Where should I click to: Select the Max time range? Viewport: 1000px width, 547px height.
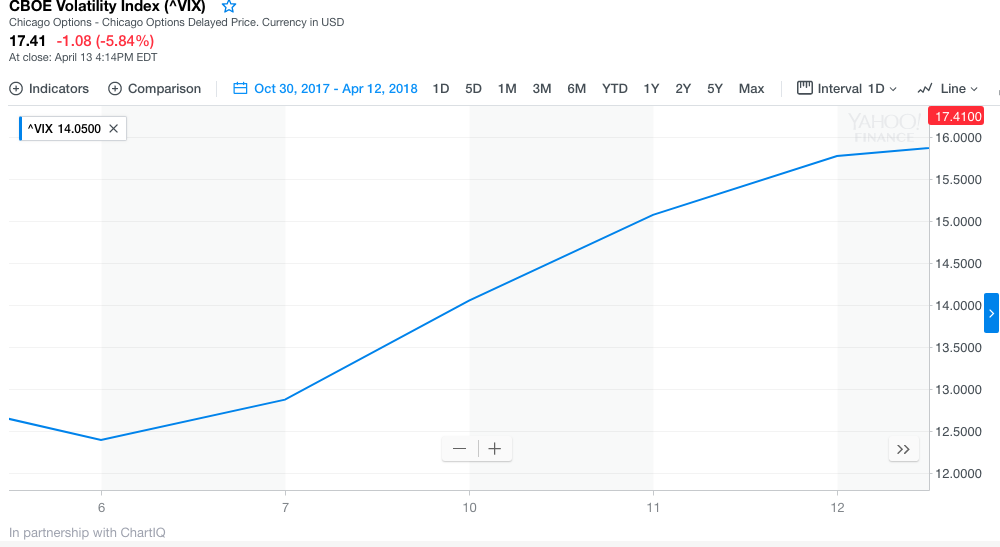coord(751,89)
